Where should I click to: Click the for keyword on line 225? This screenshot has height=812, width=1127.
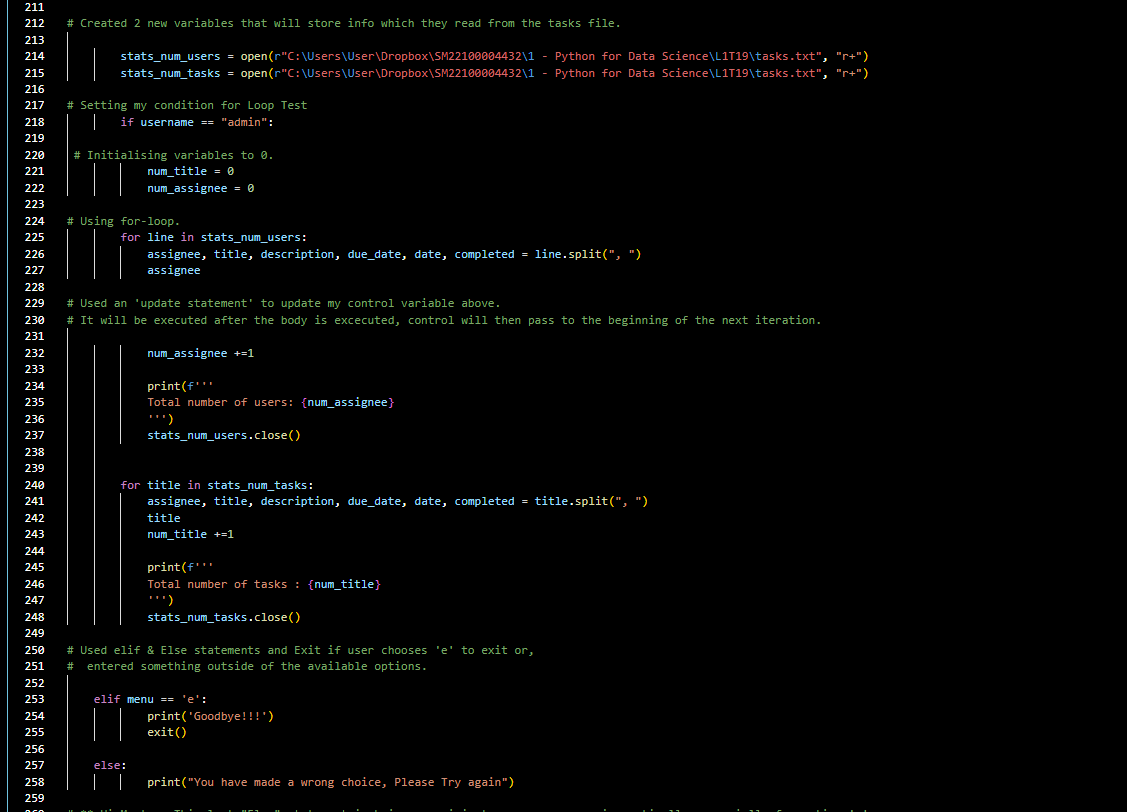tap(129, 237)
